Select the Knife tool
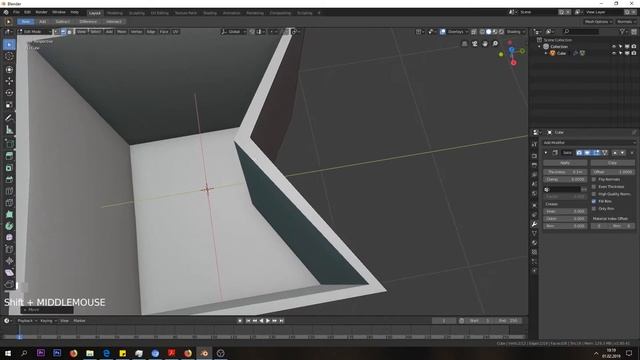Image resolution: width=640 pixels, height=360 pixels. tap(9, 203)
